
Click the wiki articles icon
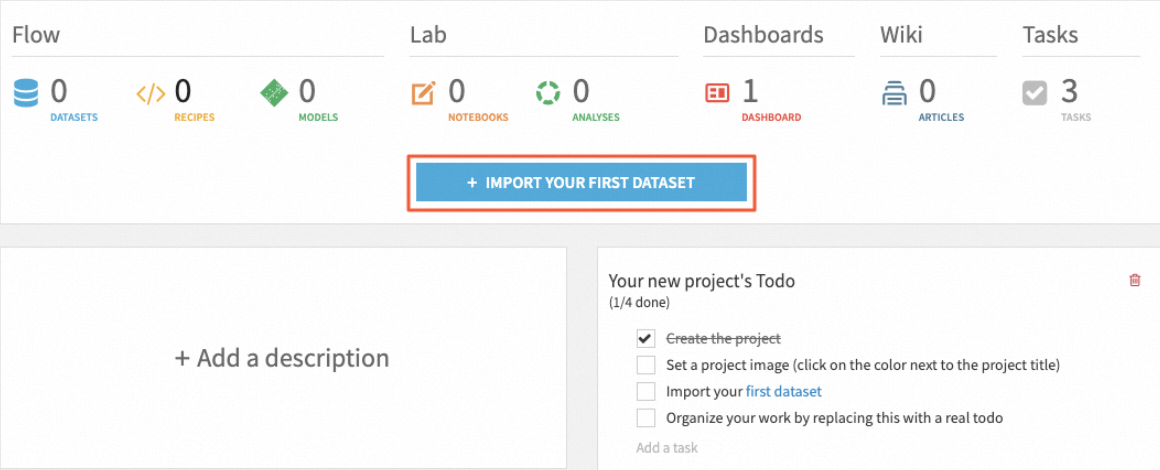click(894, 94)
